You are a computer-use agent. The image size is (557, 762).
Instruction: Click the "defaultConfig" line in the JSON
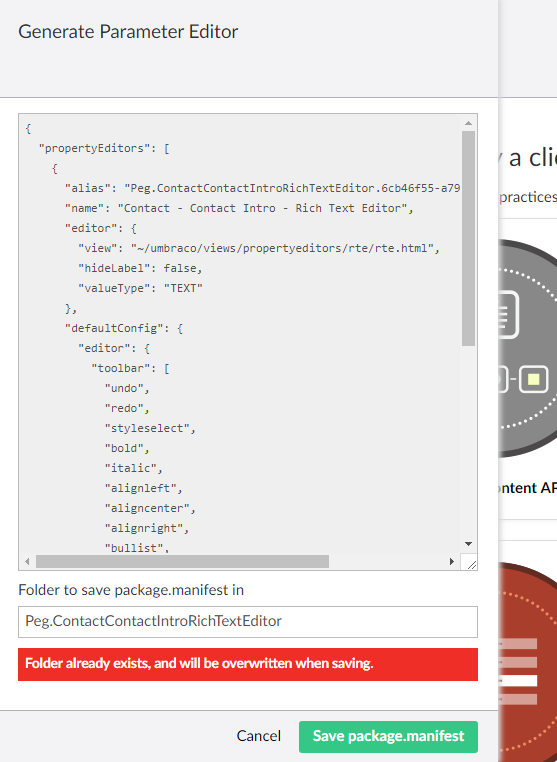pyautogui.click(x=123, y=328)
